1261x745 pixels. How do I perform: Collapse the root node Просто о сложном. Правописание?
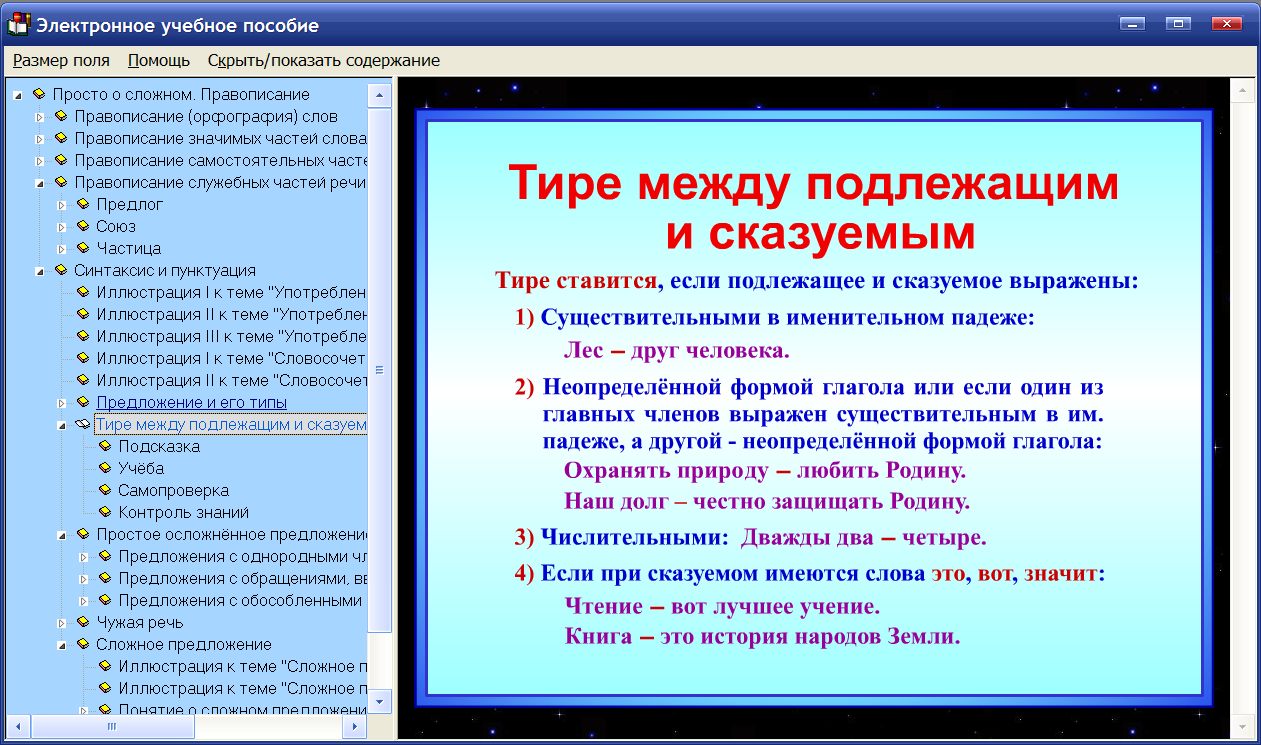point(18,95)
